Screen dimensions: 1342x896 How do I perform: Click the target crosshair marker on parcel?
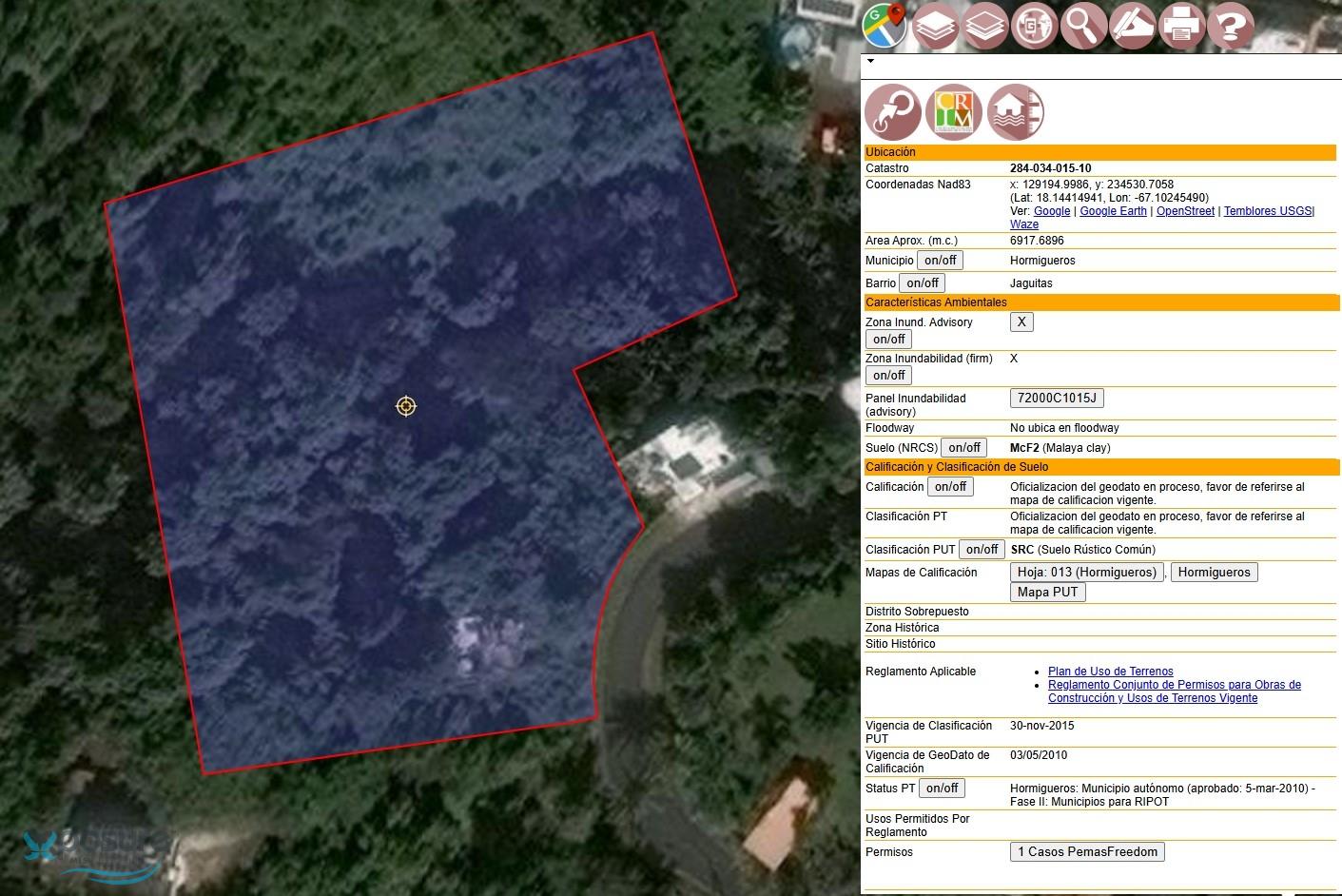(406, 406)
